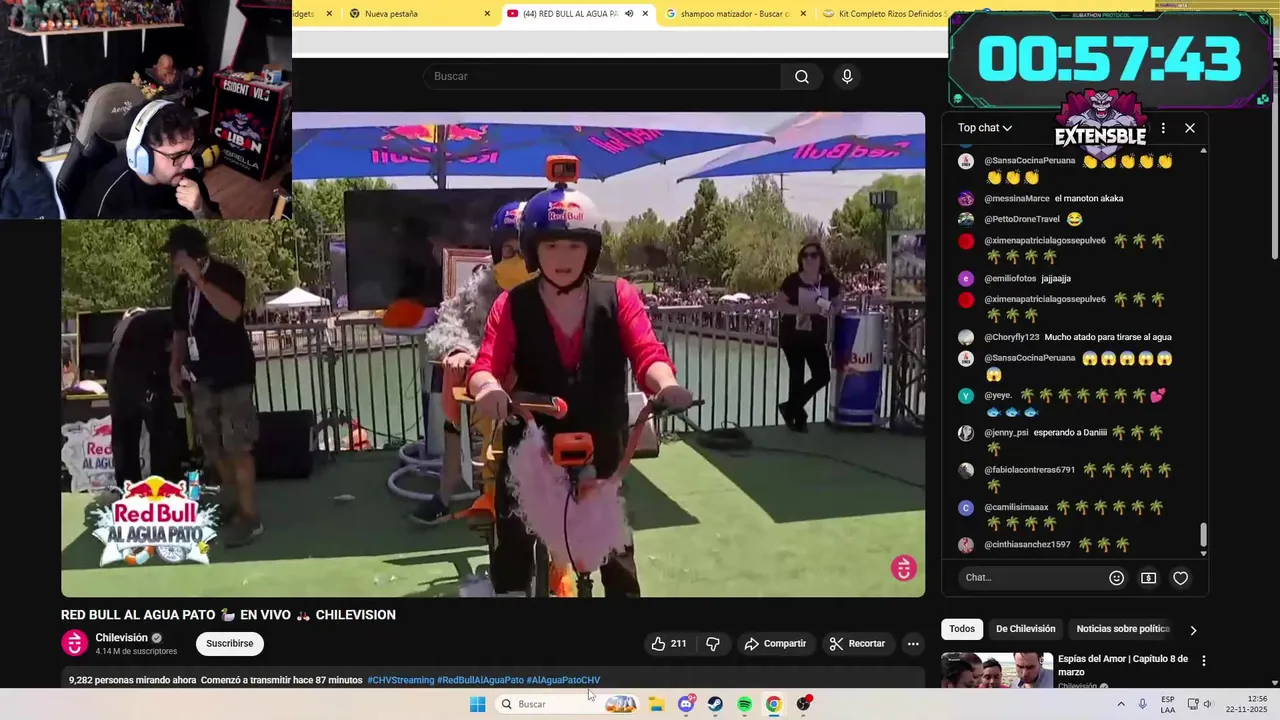
Task: Click the system tray microphone icon
Action: point(1143,704)
